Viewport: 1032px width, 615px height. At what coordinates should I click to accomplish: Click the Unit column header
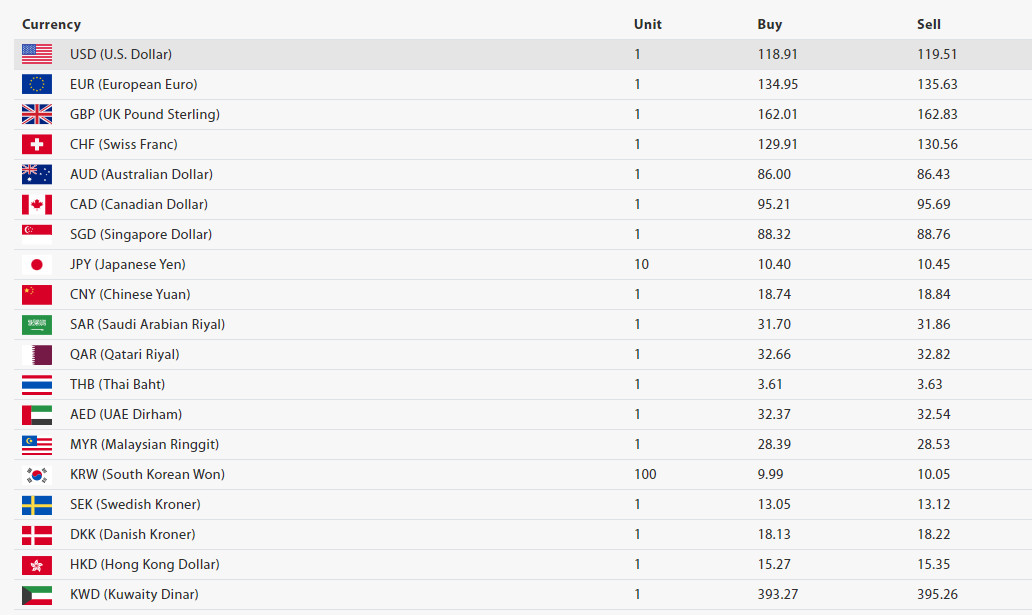coord(648,24)
